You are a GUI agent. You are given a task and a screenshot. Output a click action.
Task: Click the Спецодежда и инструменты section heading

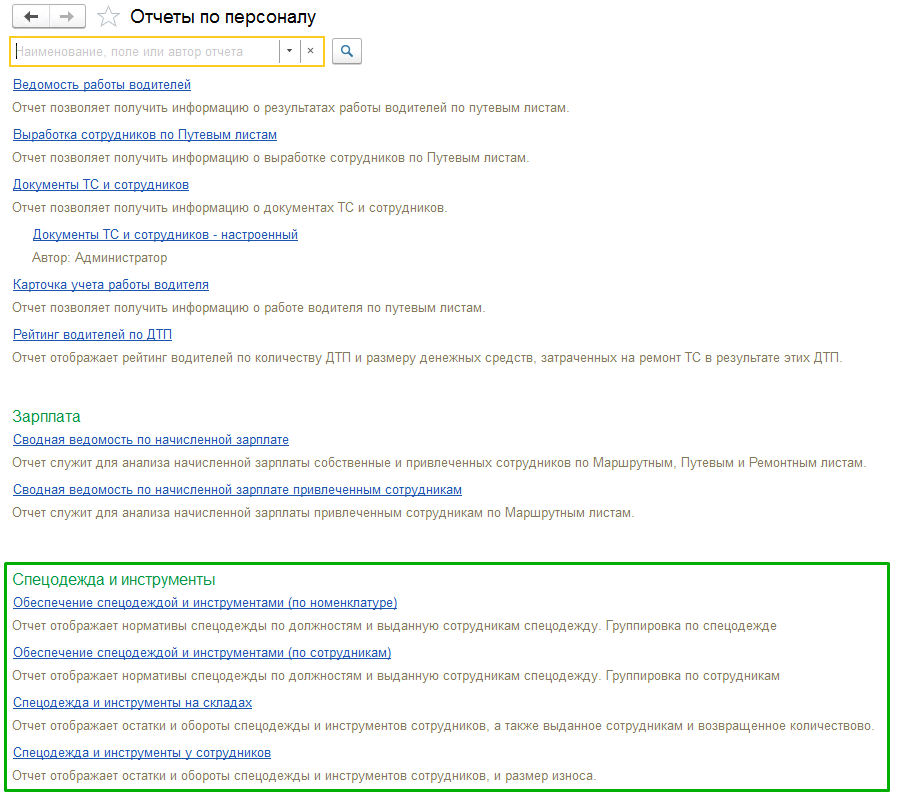click(x=114, y=579)
